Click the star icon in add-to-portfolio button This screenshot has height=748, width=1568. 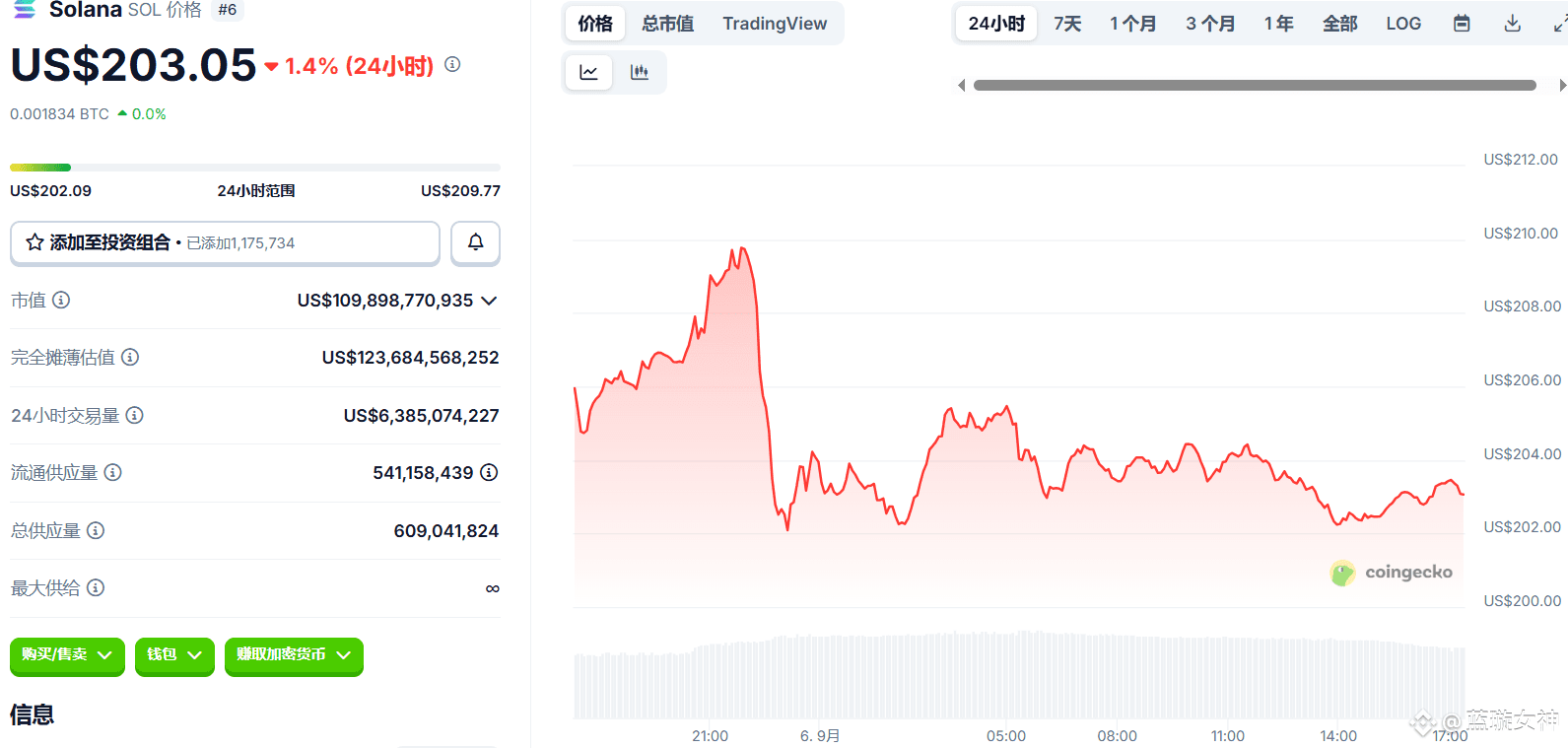tap(34, 242)
